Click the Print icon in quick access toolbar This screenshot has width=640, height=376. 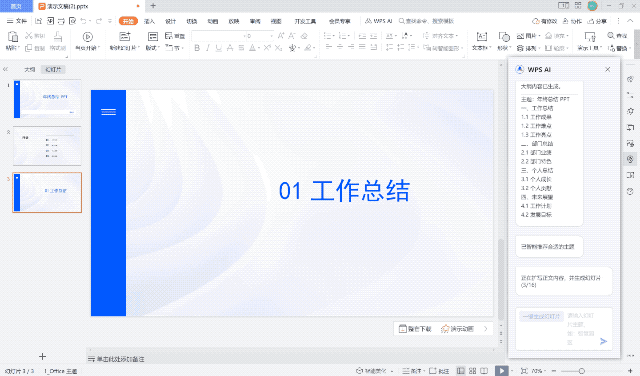[x=61, y=21]
